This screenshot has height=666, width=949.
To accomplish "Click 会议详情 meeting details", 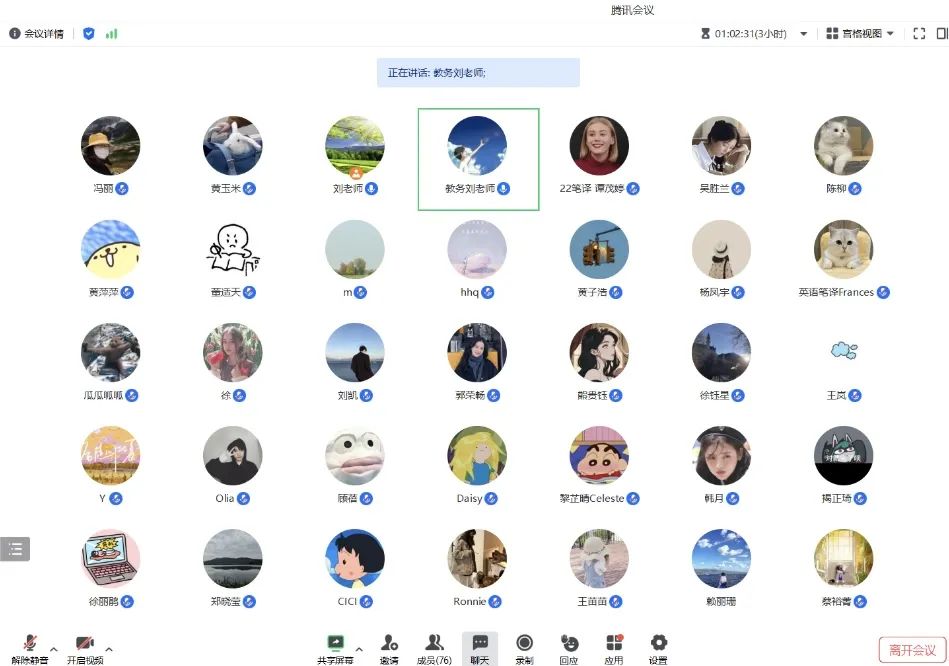I will point(37,33).
